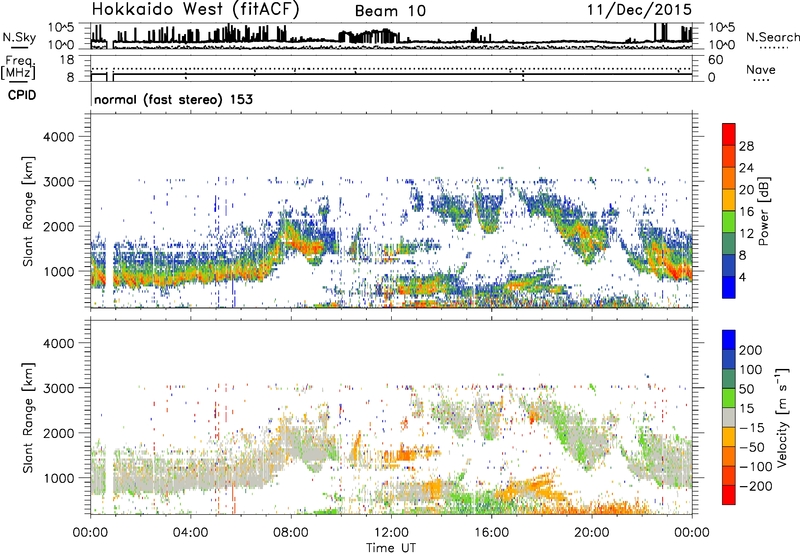Click the '16' label on Power colour bar
Image resolution: width=800 pixels, height=554 pixels.
point(746,212)
